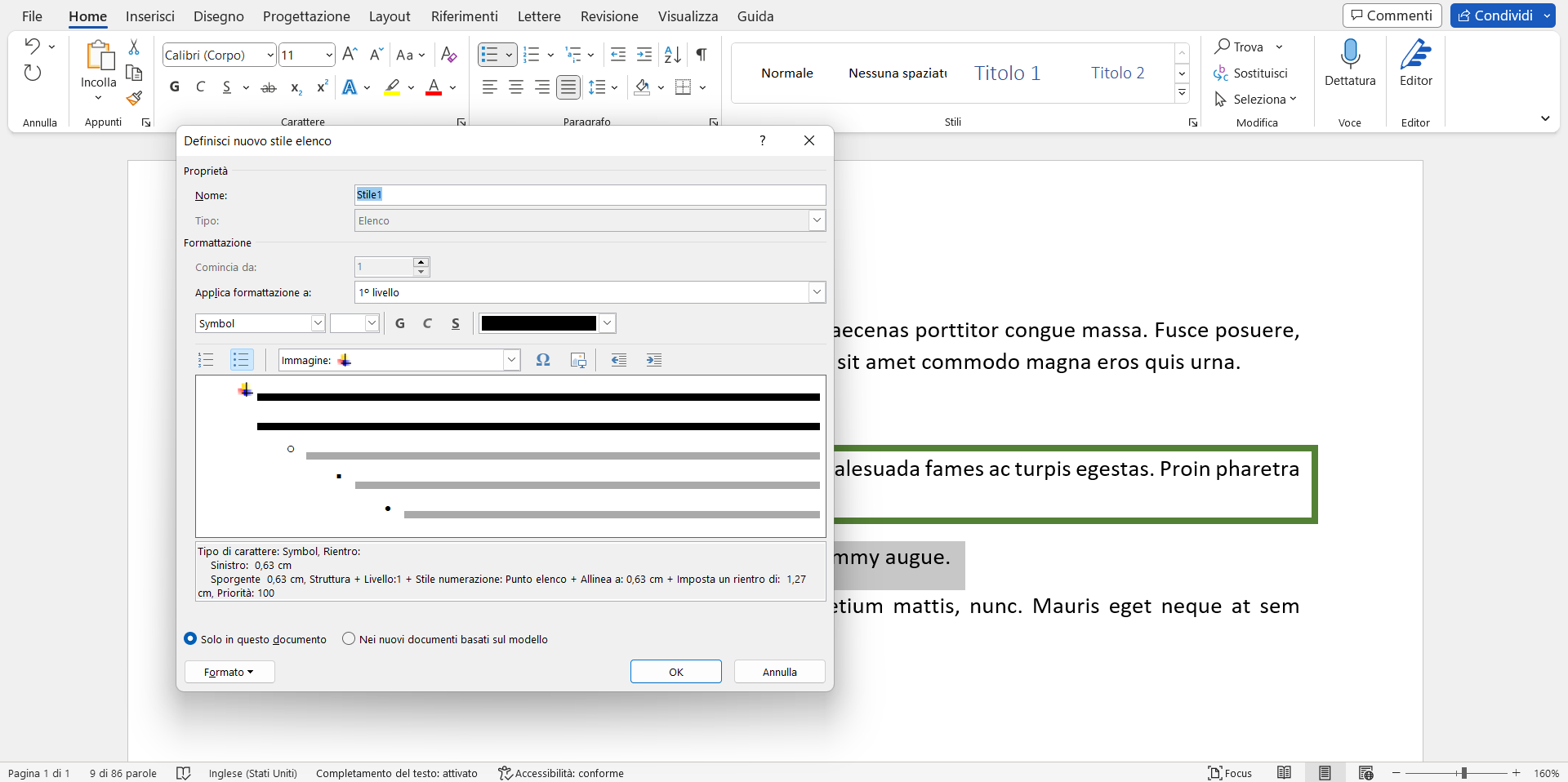This screenshot has height=782, width=1568.
Task: Switch to the Layout tab
Action: (389, 16)
